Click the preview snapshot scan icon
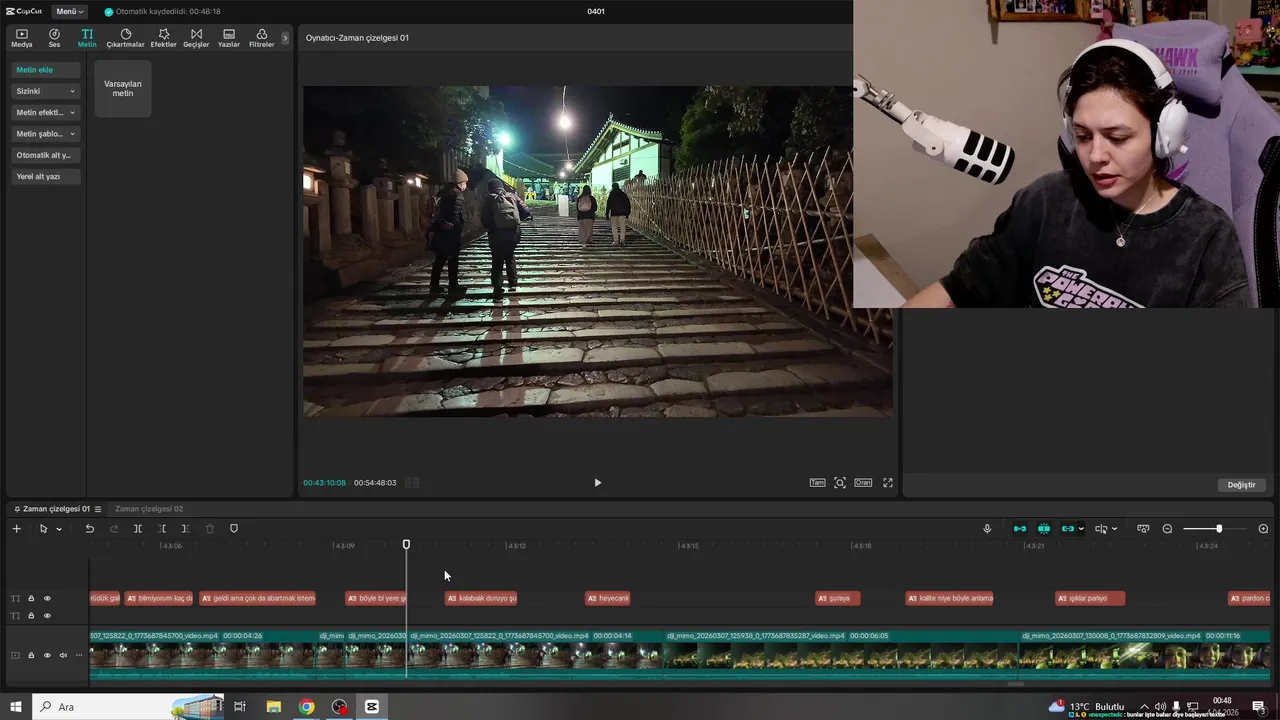This screenshot has height=720, width=1280. (x=840, y=483)
